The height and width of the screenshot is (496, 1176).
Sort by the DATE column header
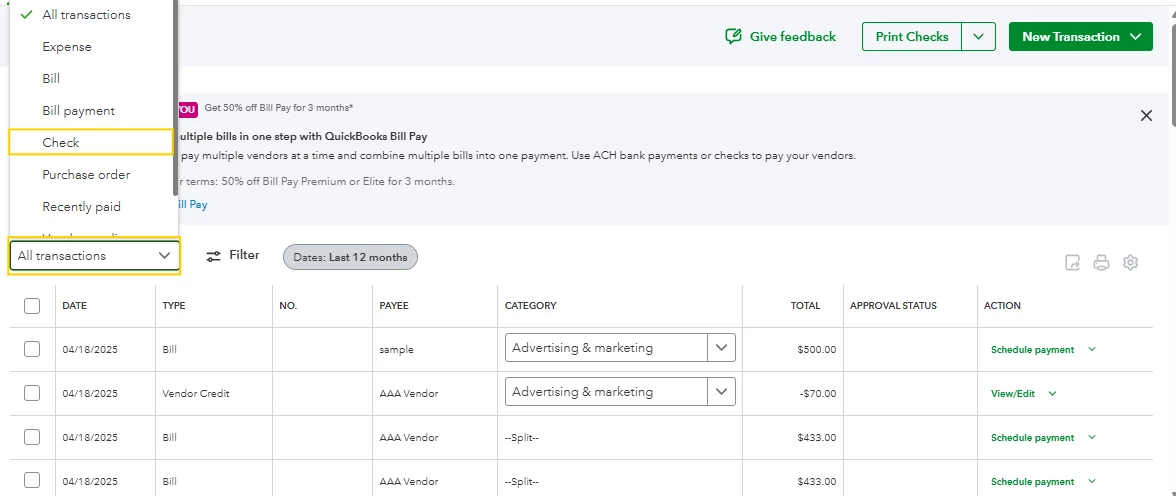(74, 306)
